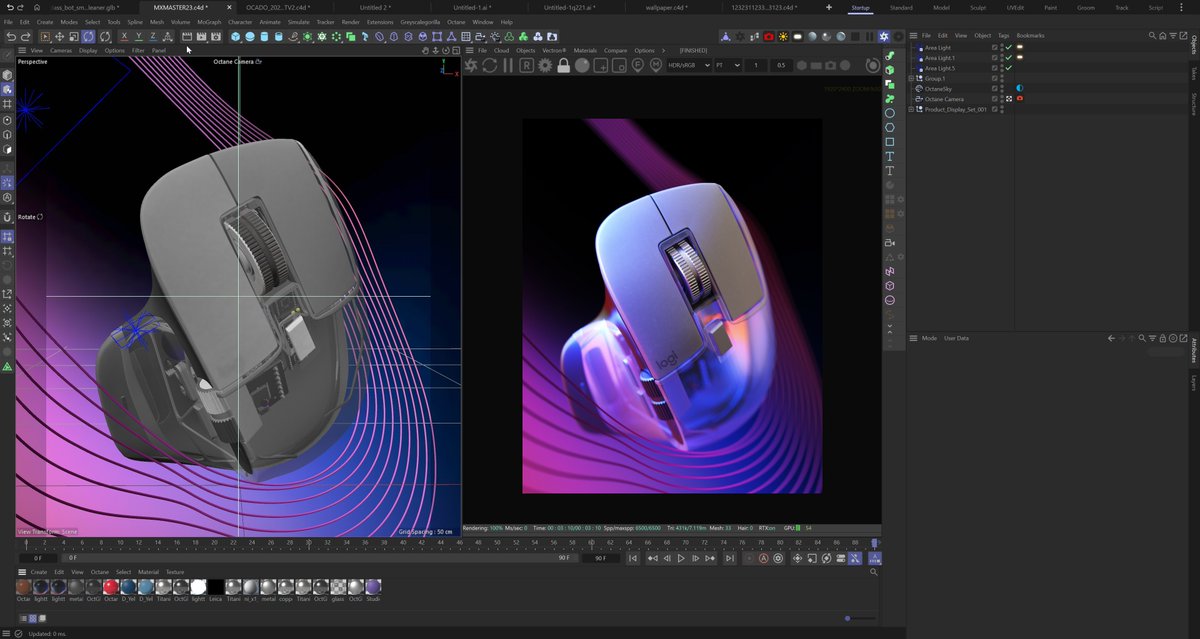
Task: Select the red Octane material swatch
Action: point(111,587)
